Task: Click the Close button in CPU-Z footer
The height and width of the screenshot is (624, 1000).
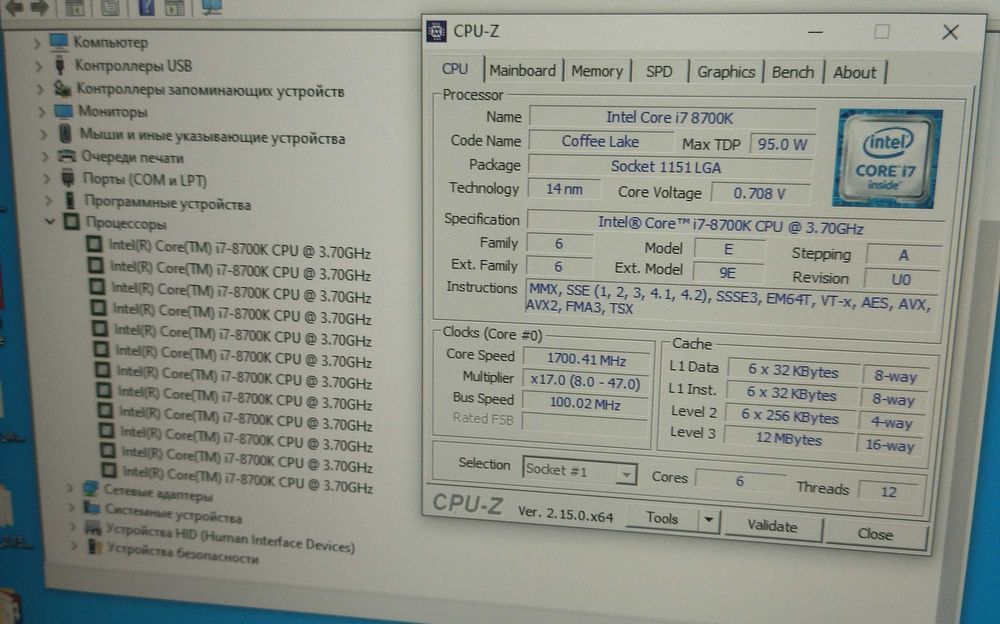Action: [875, 534]
